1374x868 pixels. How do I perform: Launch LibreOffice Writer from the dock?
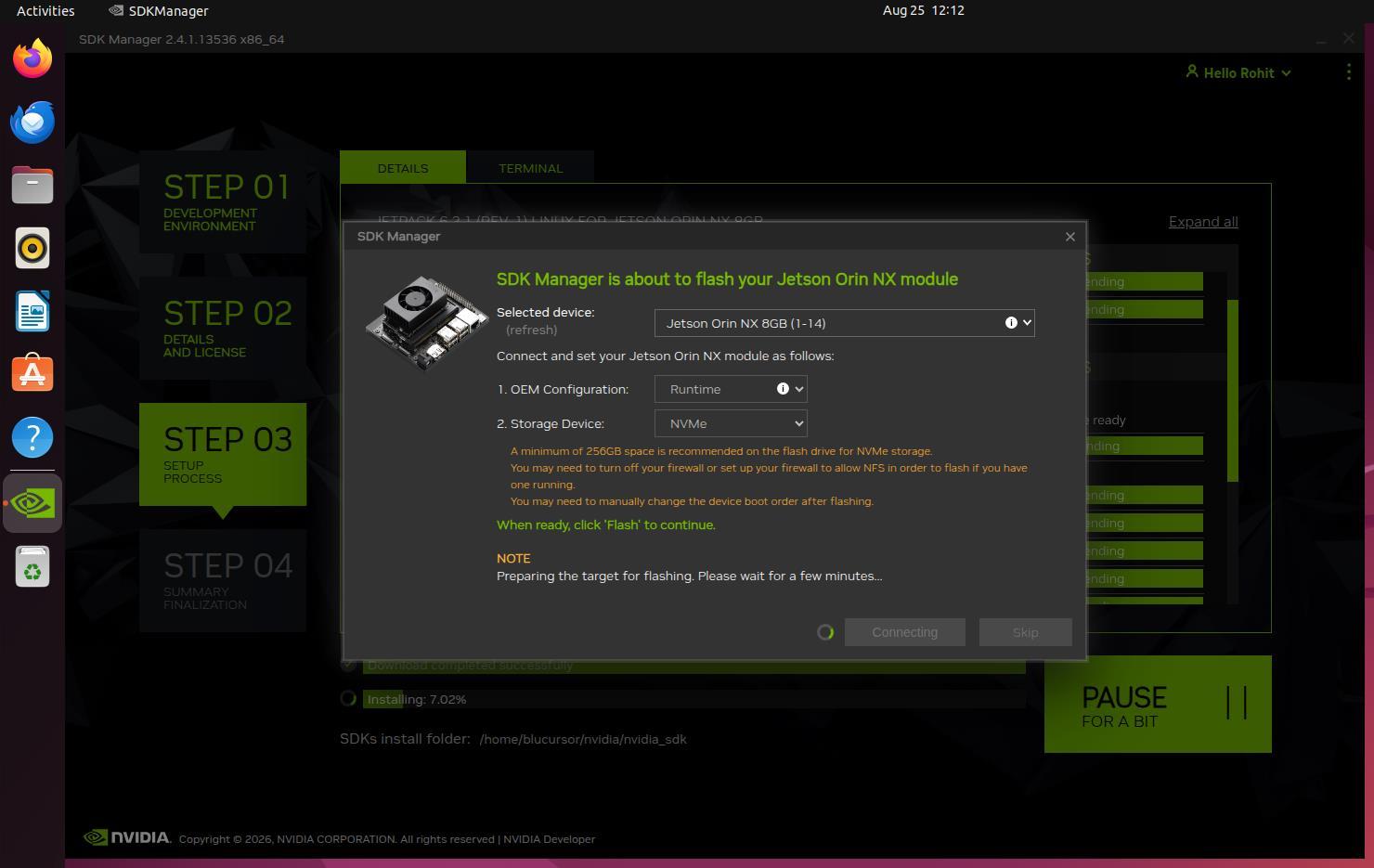32,312
